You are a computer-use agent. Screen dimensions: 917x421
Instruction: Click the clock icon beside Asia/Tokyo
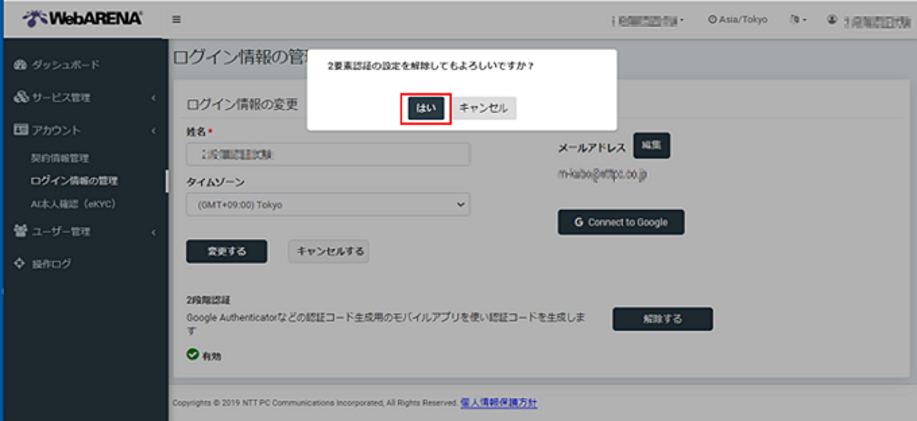tap(712, 19)
